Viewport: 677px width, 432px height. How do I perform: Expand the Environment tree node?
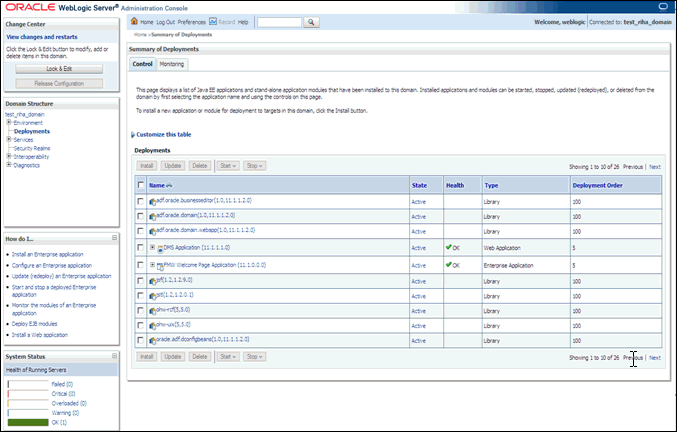point(9,122)
